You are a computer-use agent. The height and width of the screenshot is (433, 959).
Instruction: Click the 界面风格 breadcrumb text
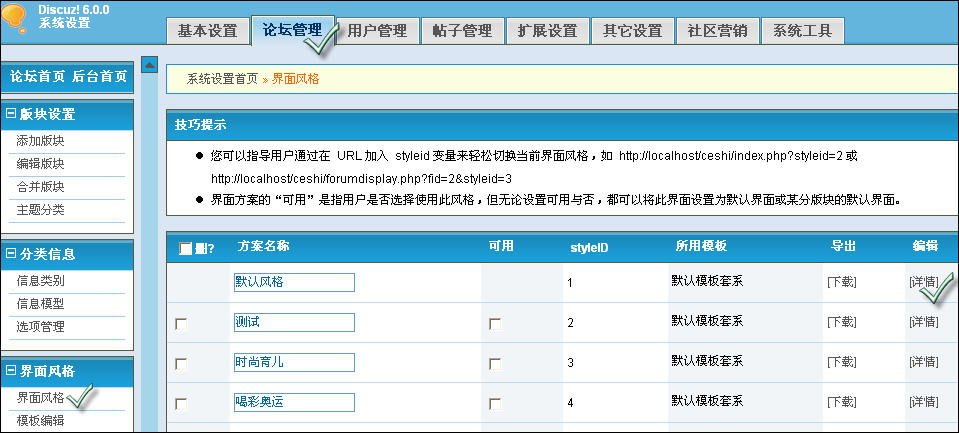(295, 79)
